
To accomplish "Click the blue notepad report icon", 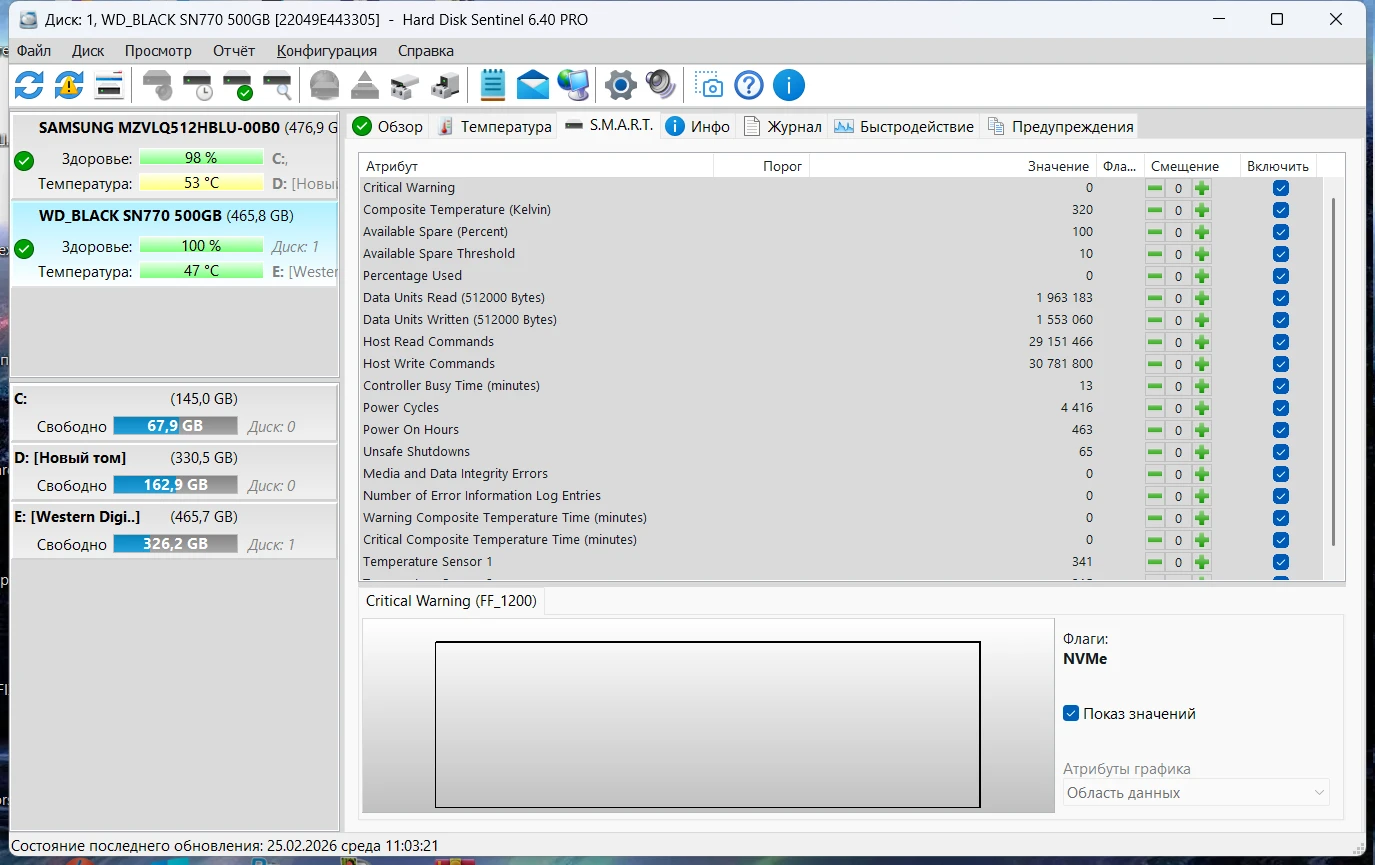I will pos(492,85).
